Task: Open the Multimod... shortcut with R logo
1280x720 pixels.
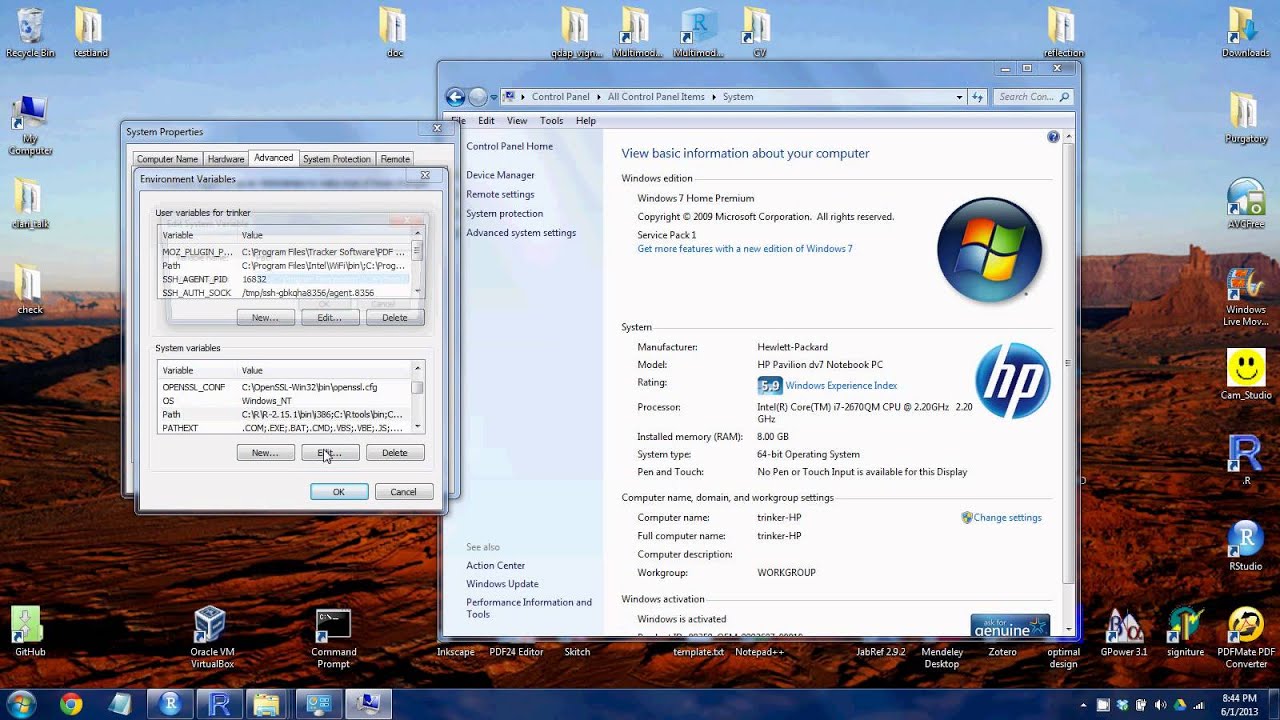Action: [x=698, y=32]
